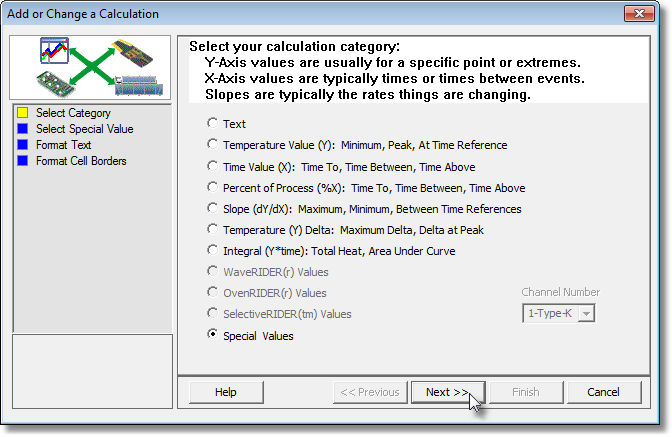Viewport: 672px width, 437px height.
Task: Click the Format Cell Borders step
Action: pyautogui.click(x=81, y=161)
